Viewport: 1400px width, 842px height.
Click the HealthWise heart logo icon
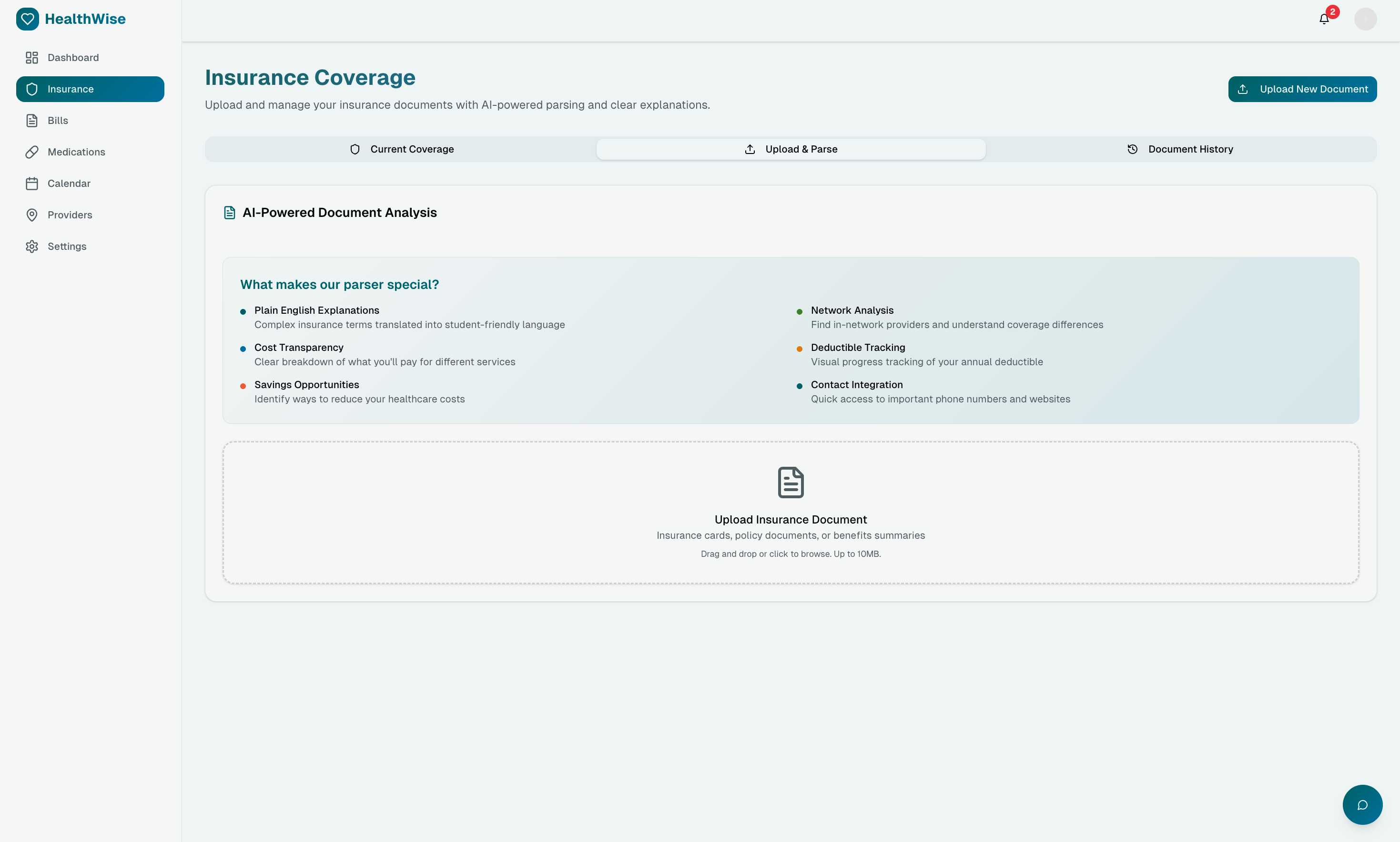27,19
